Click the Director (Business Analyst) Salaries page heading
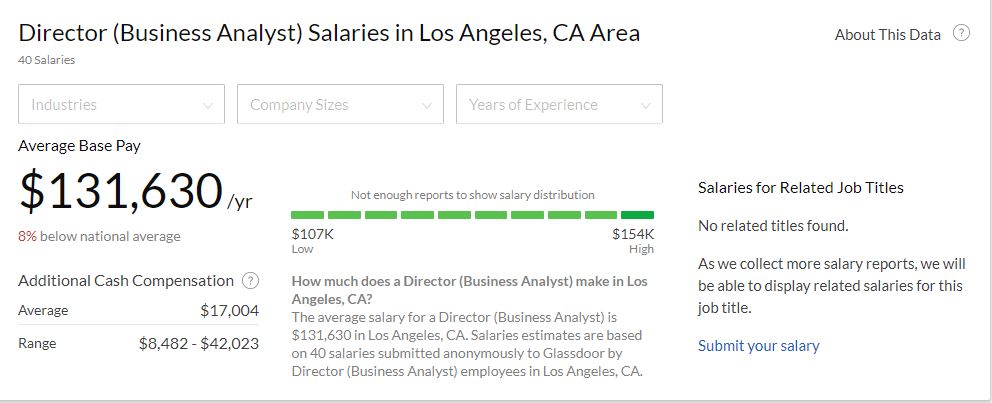Viewport: 992px width, 403px height. (329, 33)
